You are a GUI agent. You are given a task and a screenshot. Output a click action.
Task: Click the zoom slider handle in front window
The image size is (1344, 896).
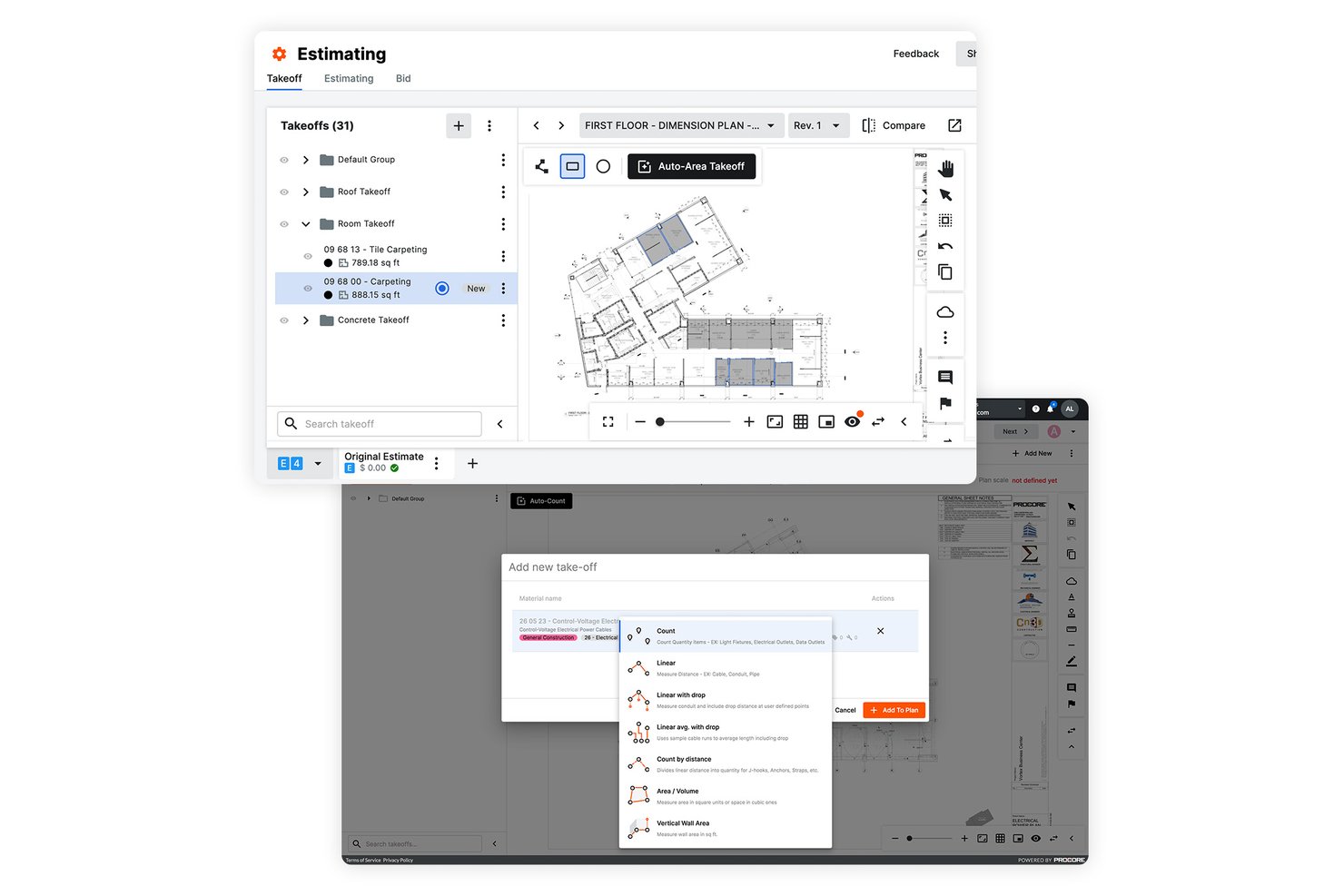[x=660, y=422]
